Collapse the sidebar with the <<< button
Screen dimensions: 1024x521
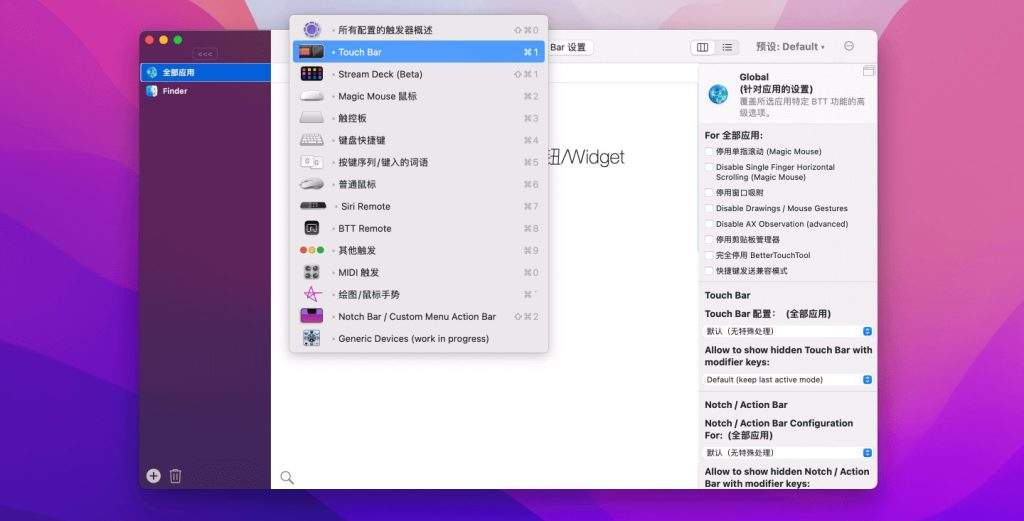(x=205, y=53)
